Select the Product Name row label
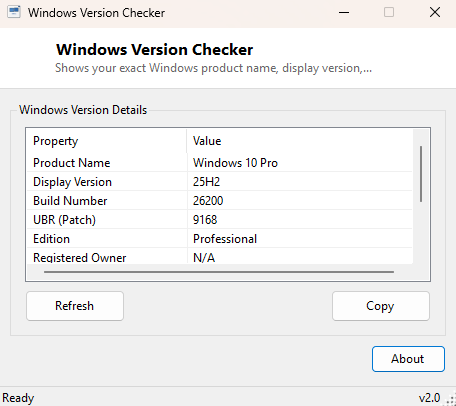 [72, 163]
